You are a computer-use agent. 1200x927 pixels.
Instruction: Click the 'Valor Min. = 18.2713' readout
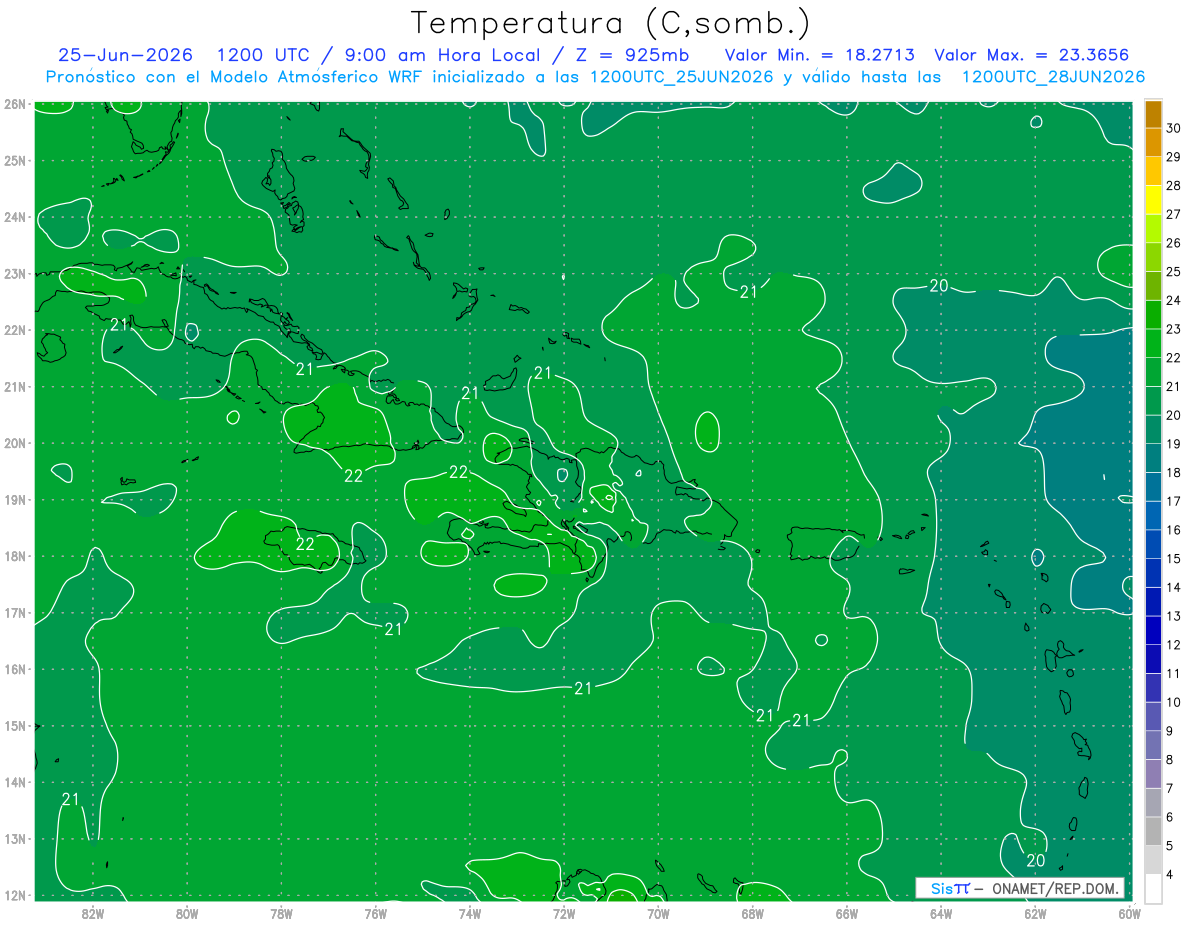(819, 55)
